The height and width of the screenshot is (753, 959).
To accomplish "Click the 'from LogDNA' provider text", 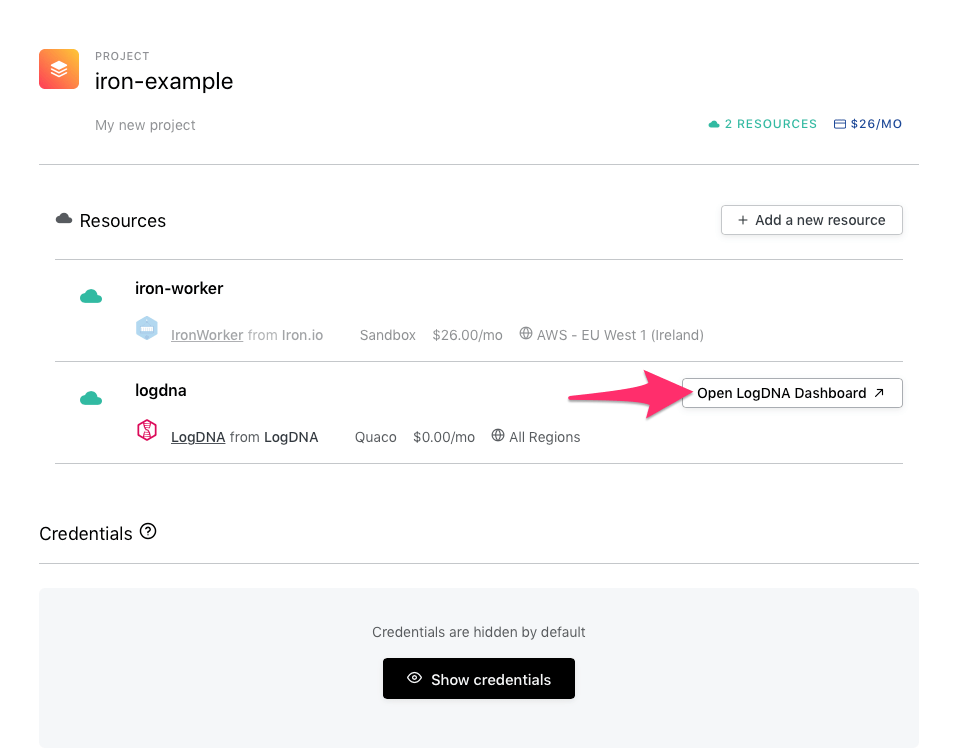I will [274, 437].
